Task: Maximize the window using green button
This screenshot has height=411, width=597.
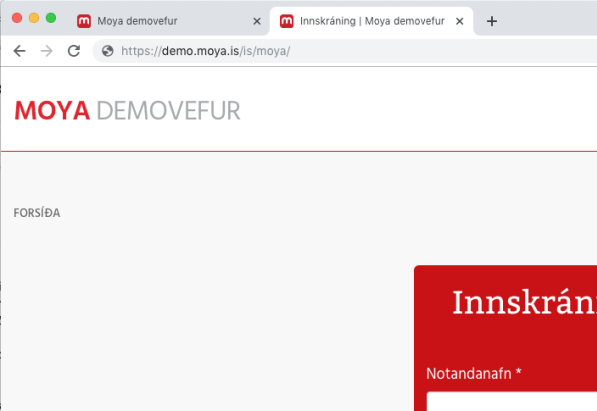Action: tap(51, 18)
